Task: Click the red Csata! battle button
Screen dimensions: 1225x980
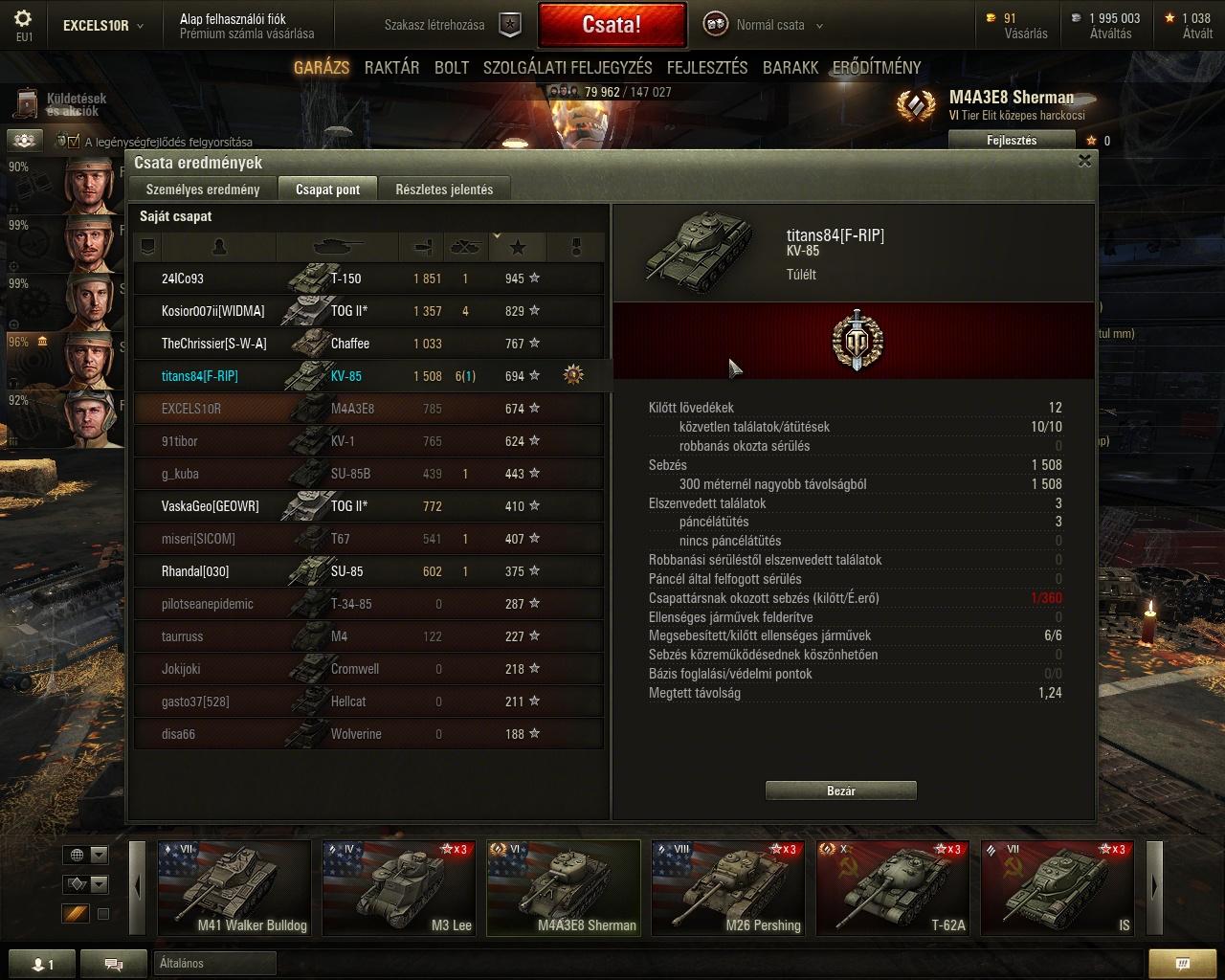Action: pyautogui.click(x=612, y=25)
